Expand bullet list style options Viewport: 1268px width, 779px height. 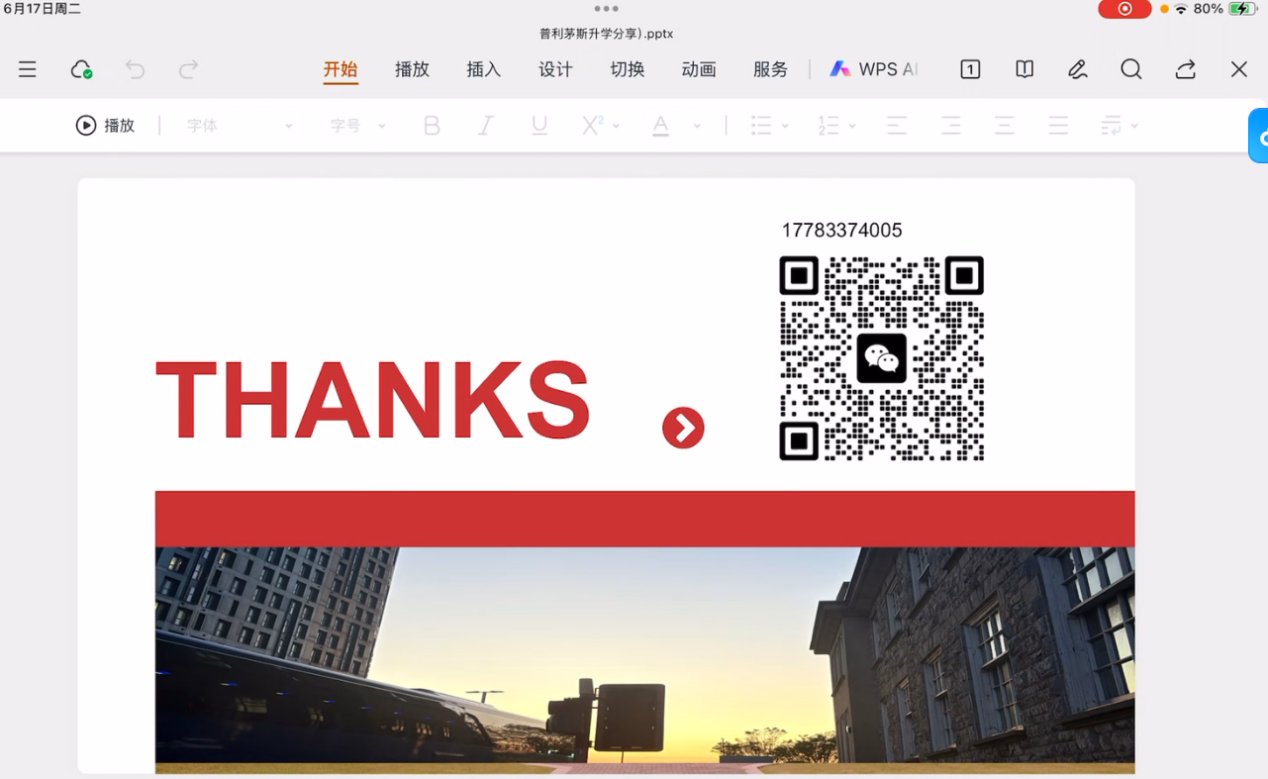pos(785,126)
